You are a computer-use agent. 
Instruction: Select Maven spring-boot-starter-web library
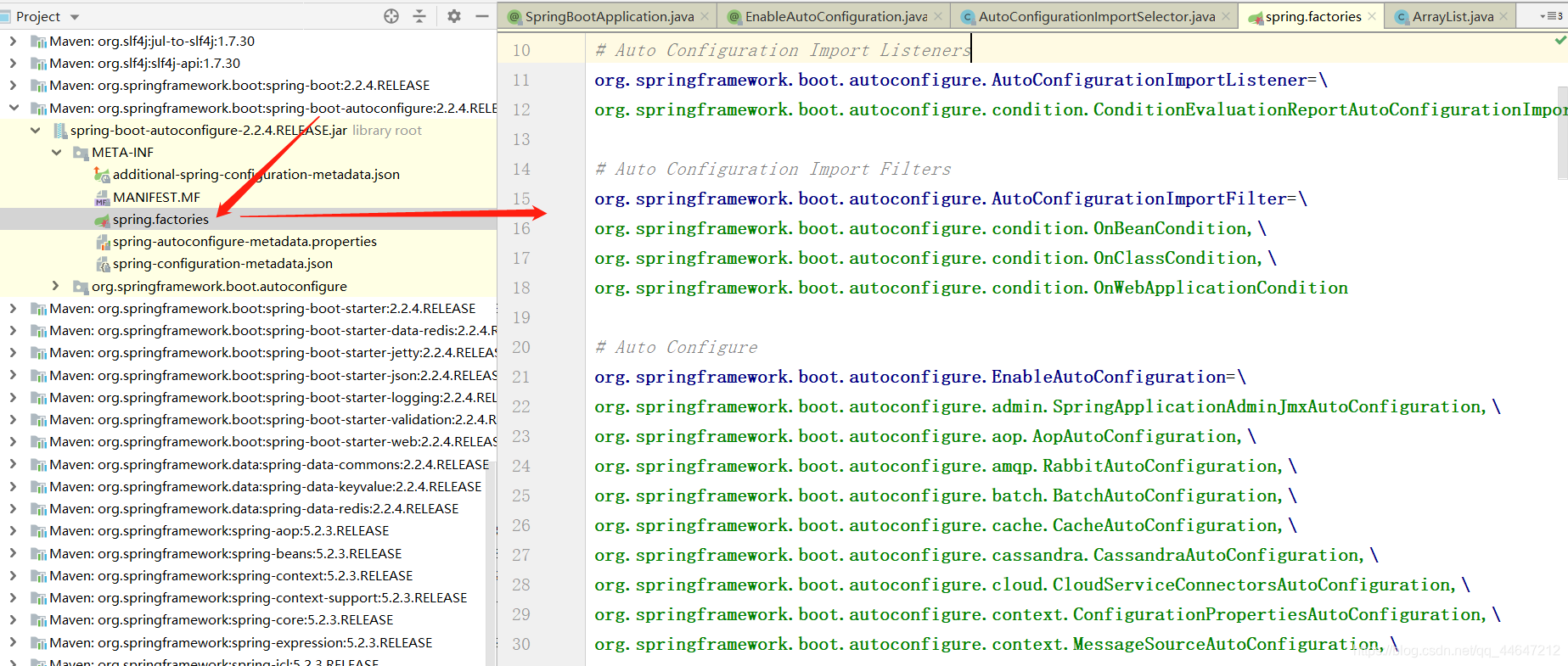point(273,441)
